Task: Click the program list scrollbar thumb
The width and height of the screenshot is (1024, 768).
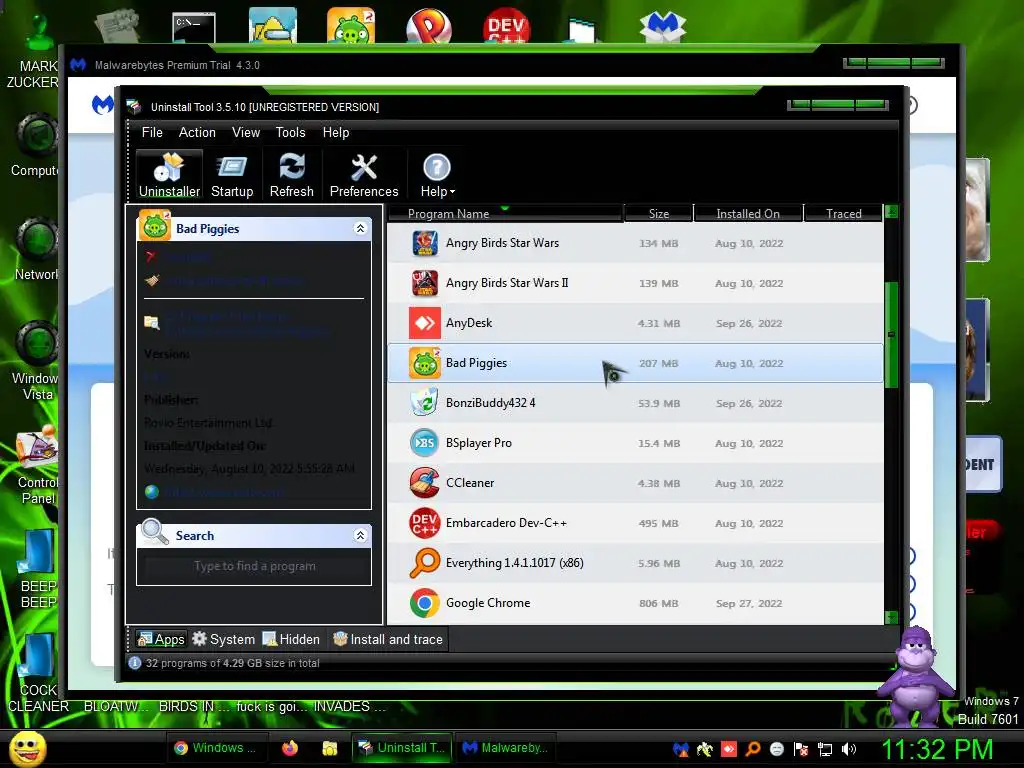Action: 891,334
